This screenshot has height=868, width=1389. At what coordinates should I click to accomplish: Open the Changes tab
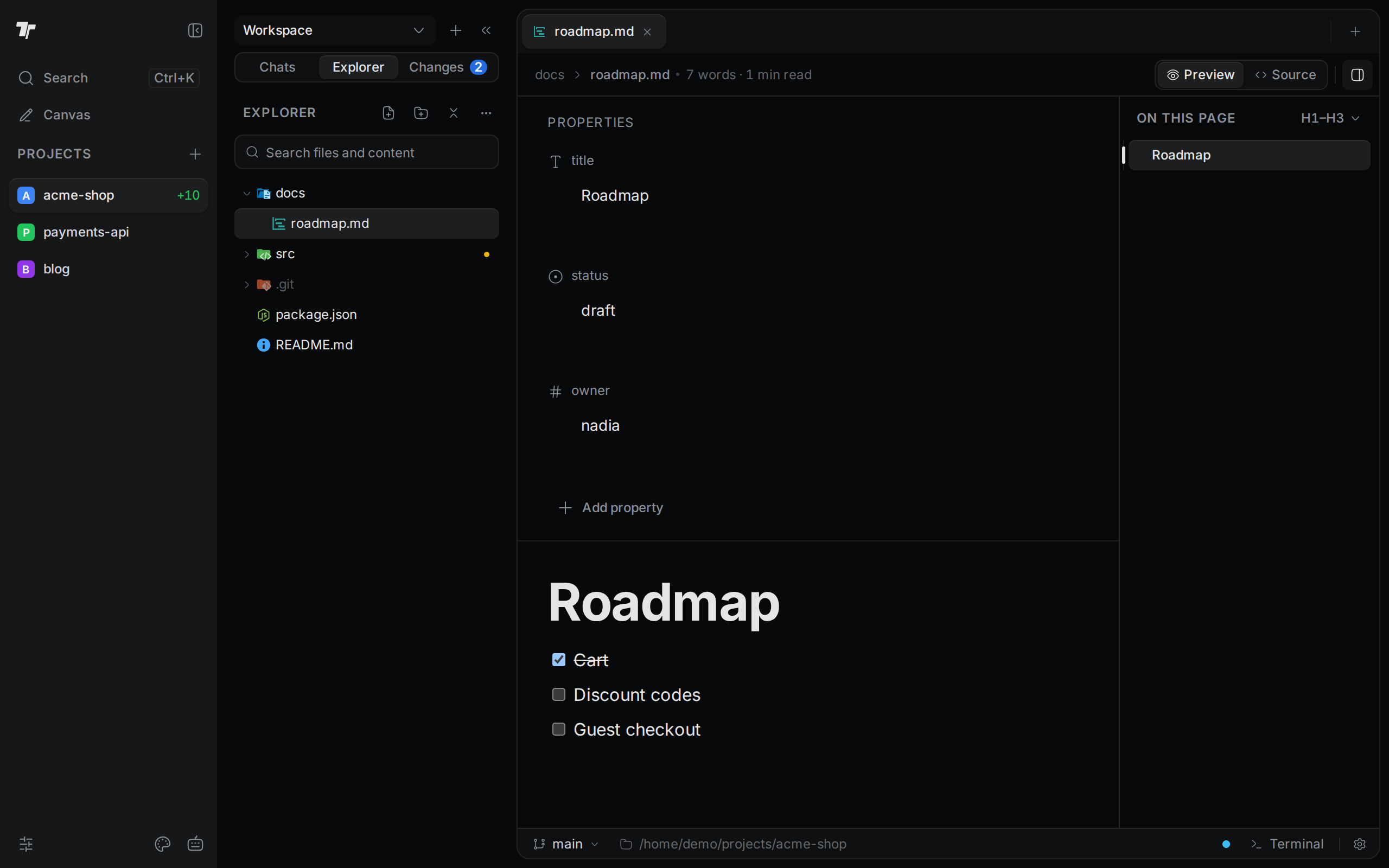point(448,67)
